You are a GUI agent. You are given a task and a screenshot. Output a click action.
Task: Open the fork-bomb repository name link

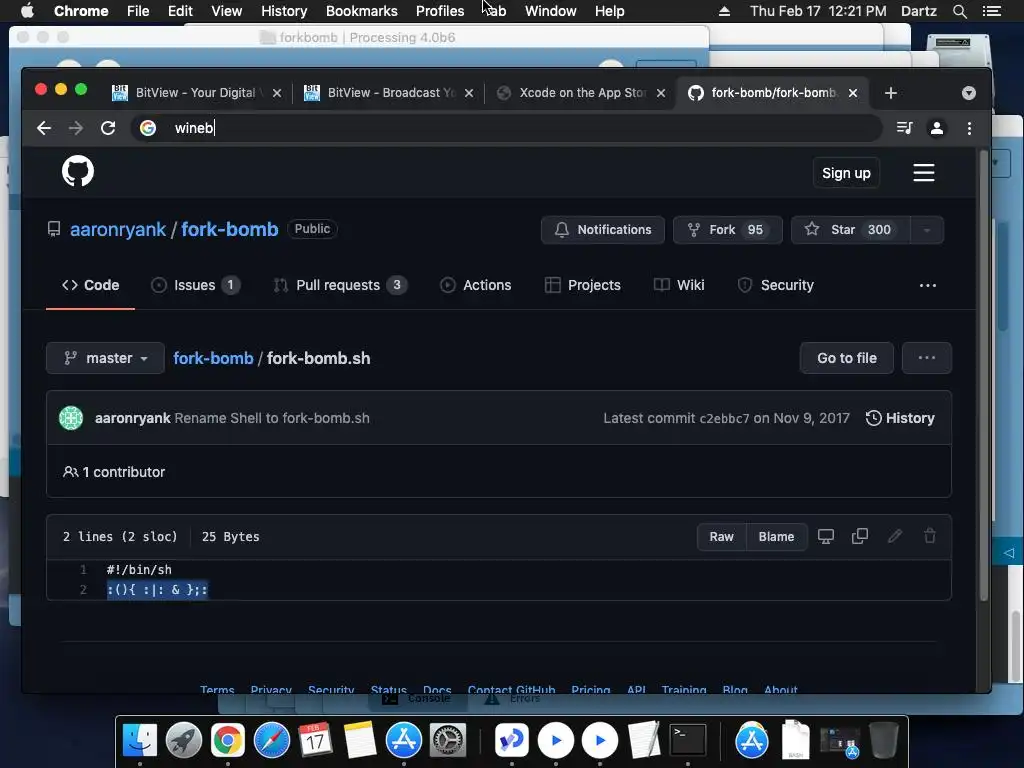[x=229, y=229]
